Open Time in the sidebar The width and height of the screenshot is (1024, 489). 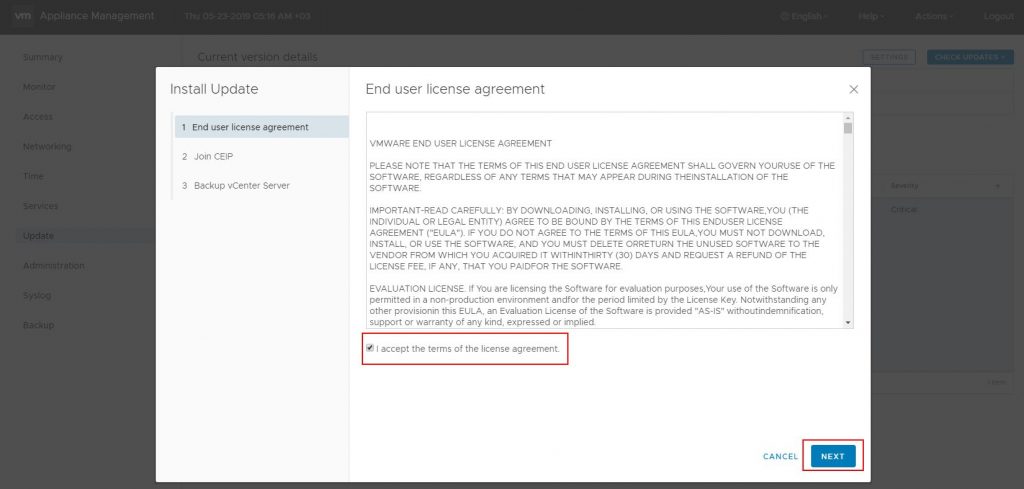(33, 176)
